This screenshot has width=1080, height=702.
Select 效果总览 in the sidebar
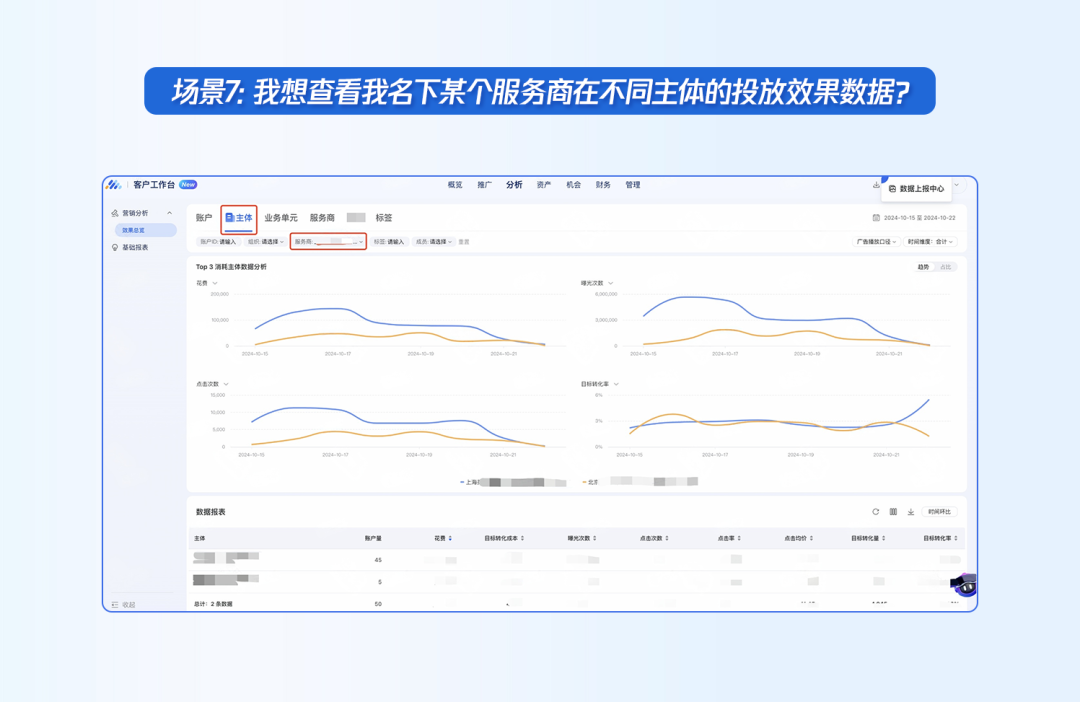pos(145,230)
